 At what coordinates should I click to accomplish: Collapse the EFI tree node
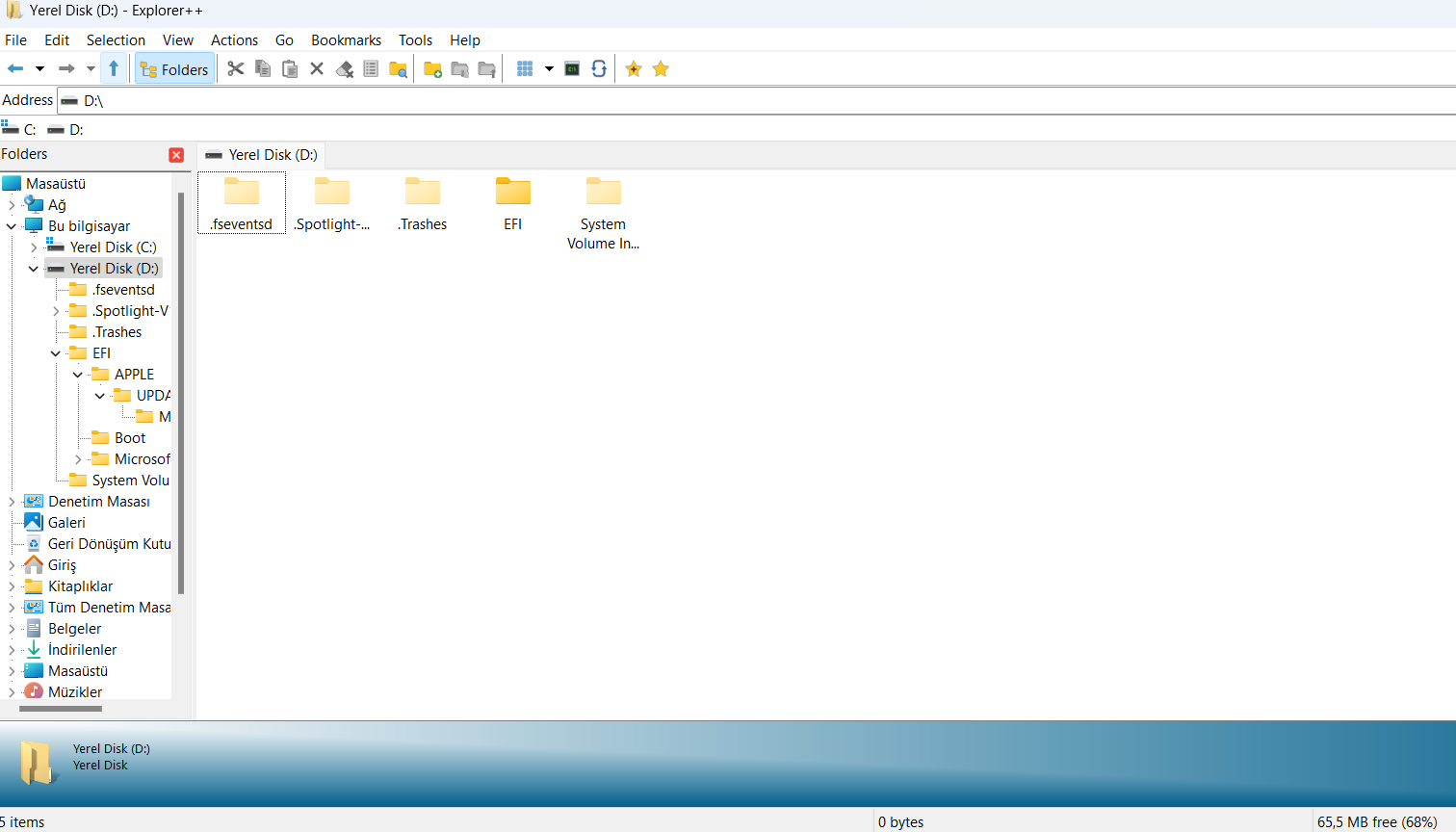56,353
